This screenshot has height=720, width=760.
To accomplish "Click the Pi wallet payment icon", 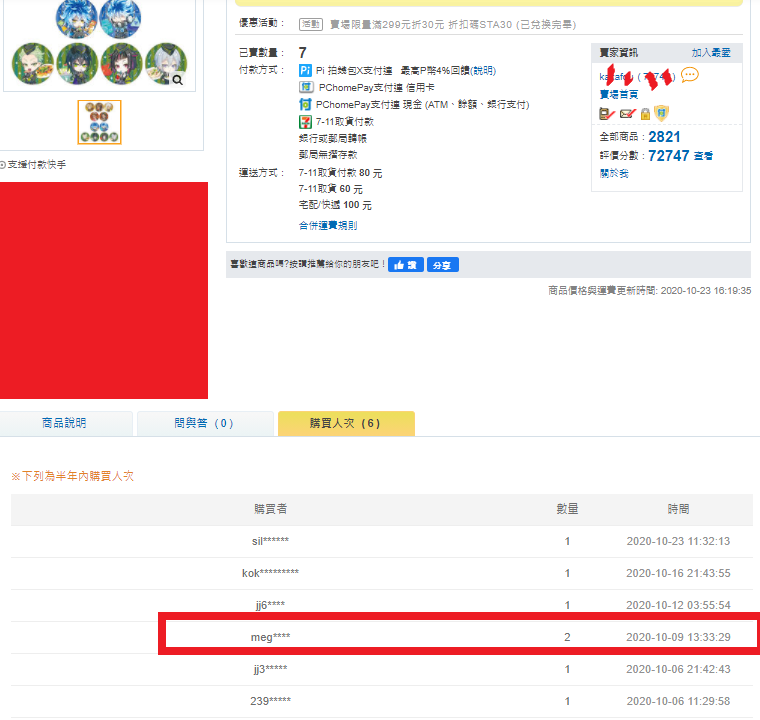I will [305, 71].
